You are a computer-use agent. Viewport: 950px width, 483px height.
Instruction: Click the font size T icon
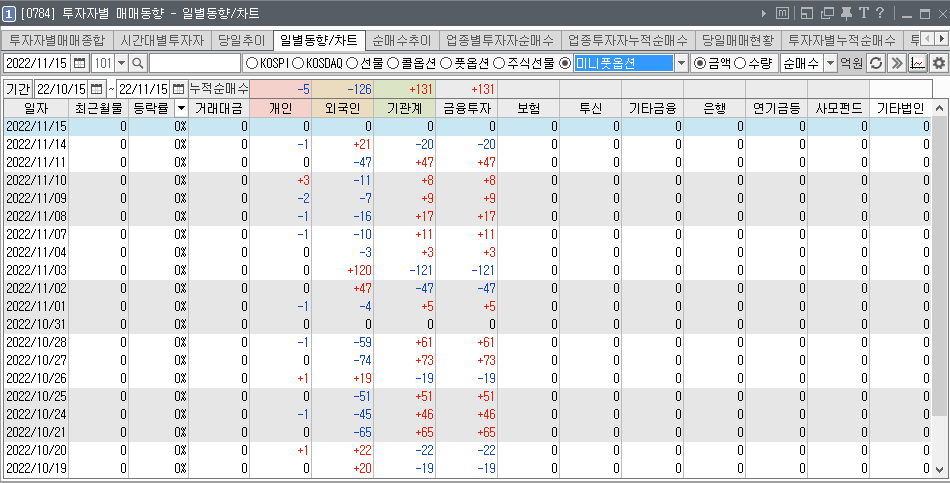862,13
